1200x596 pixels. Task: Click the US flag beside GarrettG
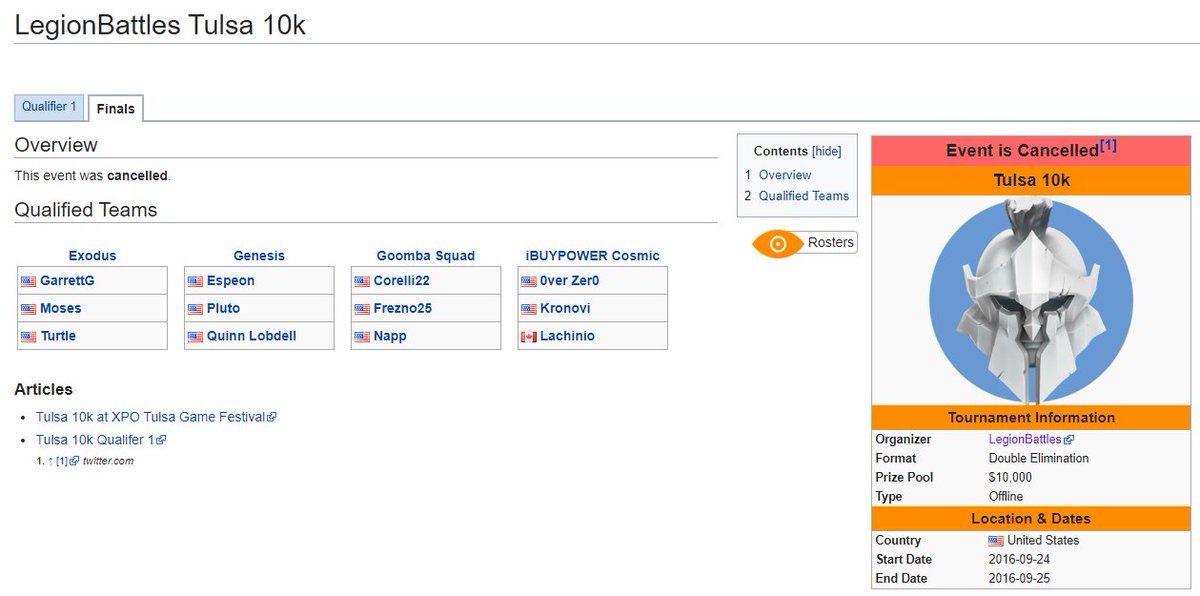pyautogui.click(x=28, y=282)
